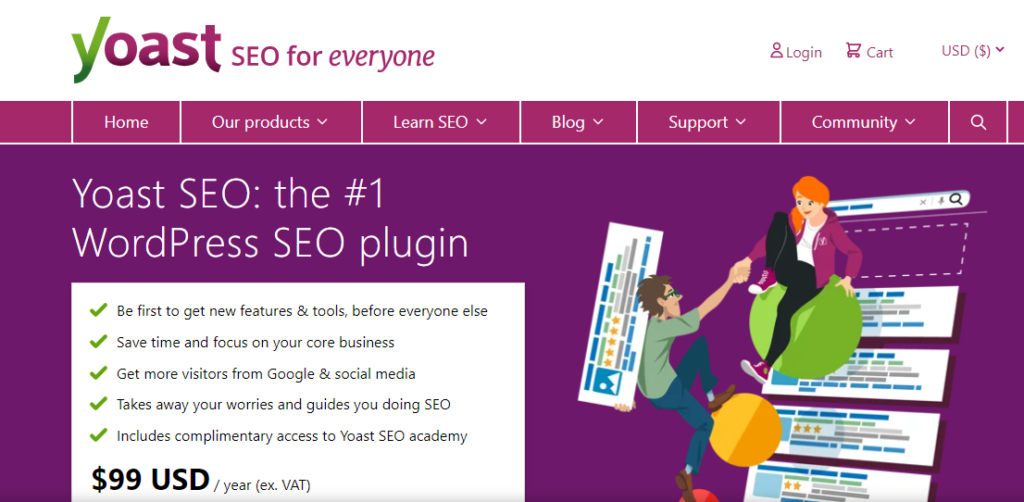The image size is (1024, 502).
Task: Expand the Support menu
Action: [707, 122]
